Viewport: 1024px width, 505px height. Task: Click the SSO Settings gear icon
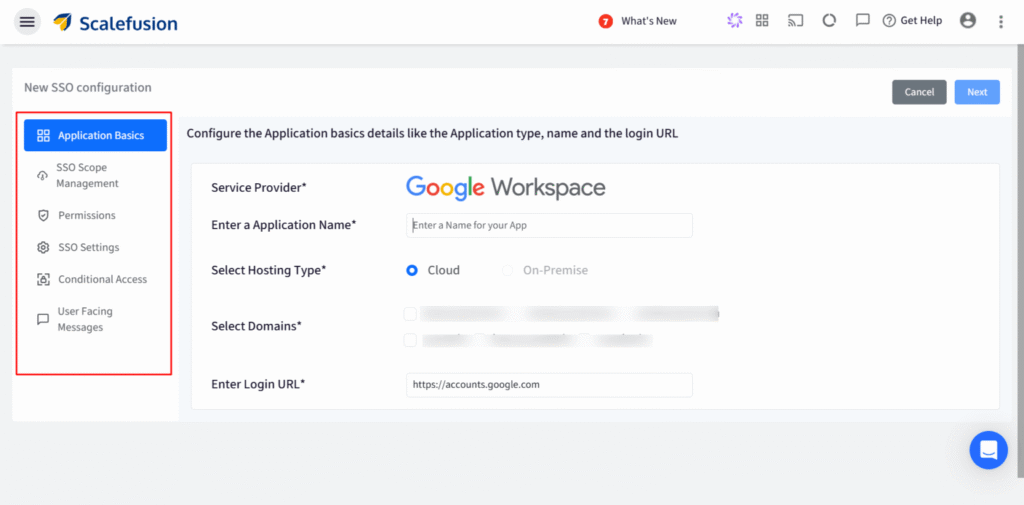[x=44, y=248]
